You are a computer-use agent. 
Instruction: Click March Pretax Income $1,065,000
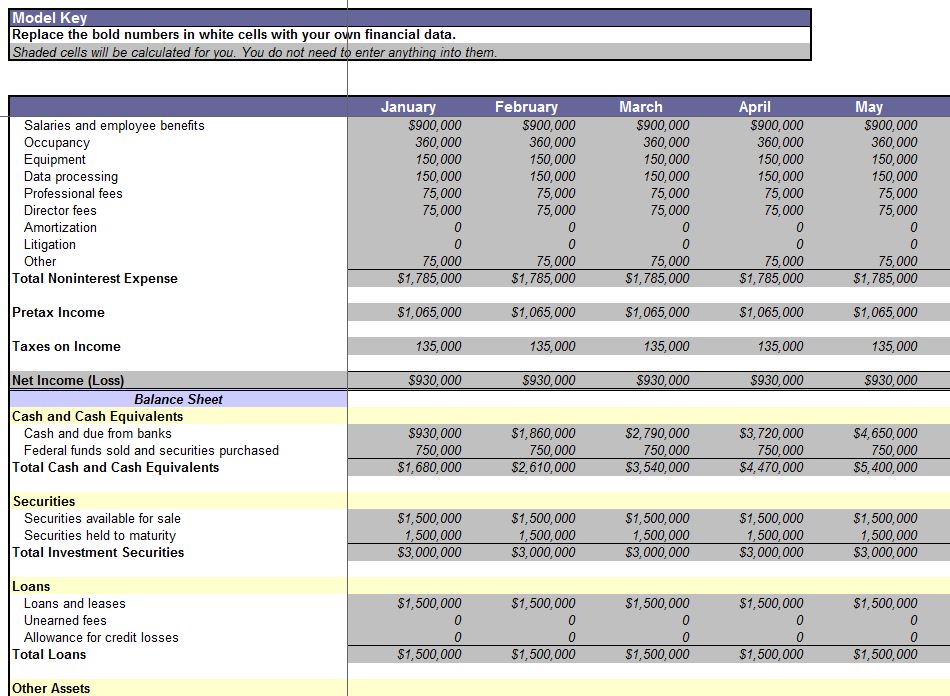click(657, 313)
